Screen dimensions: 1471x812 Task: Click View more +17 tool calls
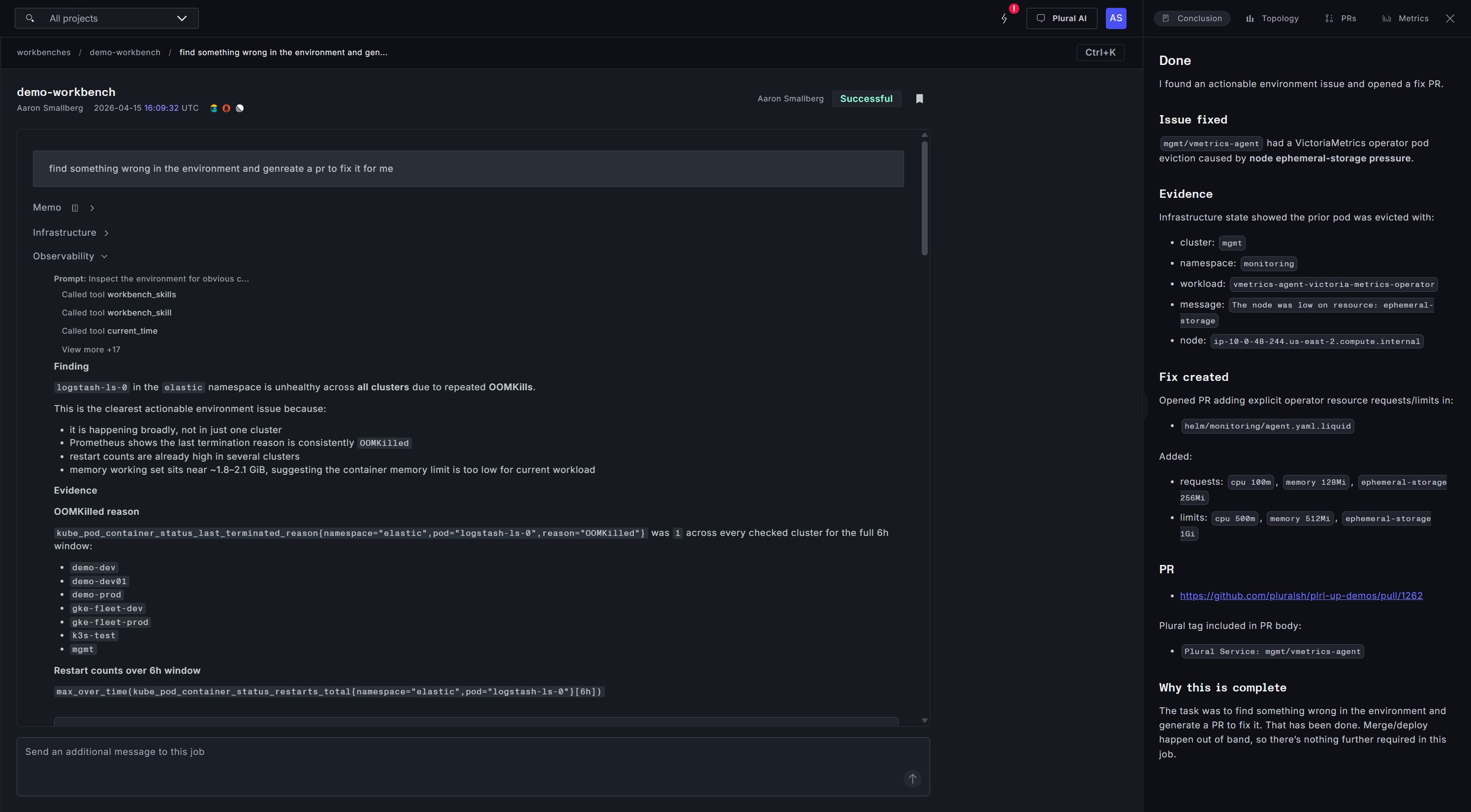pos(91,349)
